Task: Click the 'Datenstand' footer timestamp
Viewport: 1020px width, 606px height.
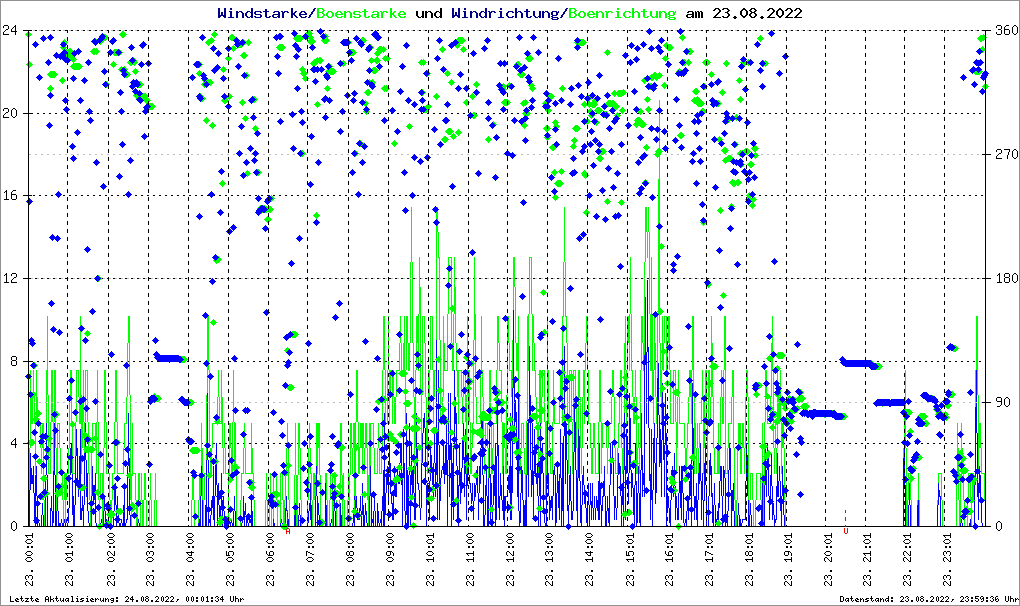Action: coord(928,599)
